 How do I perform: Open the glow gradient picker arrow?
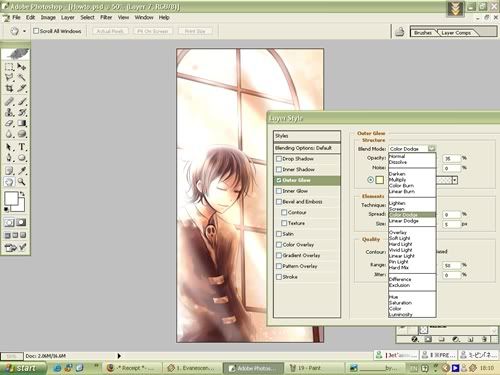coord(455,180)
